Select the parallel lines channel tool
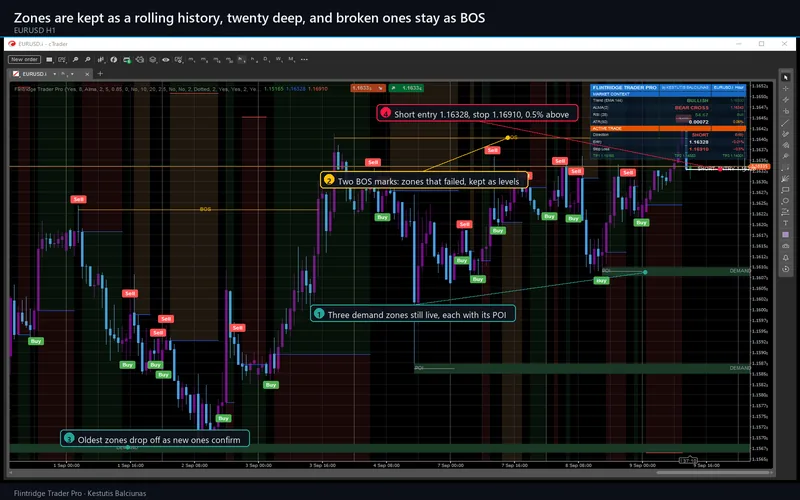The image size is (800, 500). 786,99
